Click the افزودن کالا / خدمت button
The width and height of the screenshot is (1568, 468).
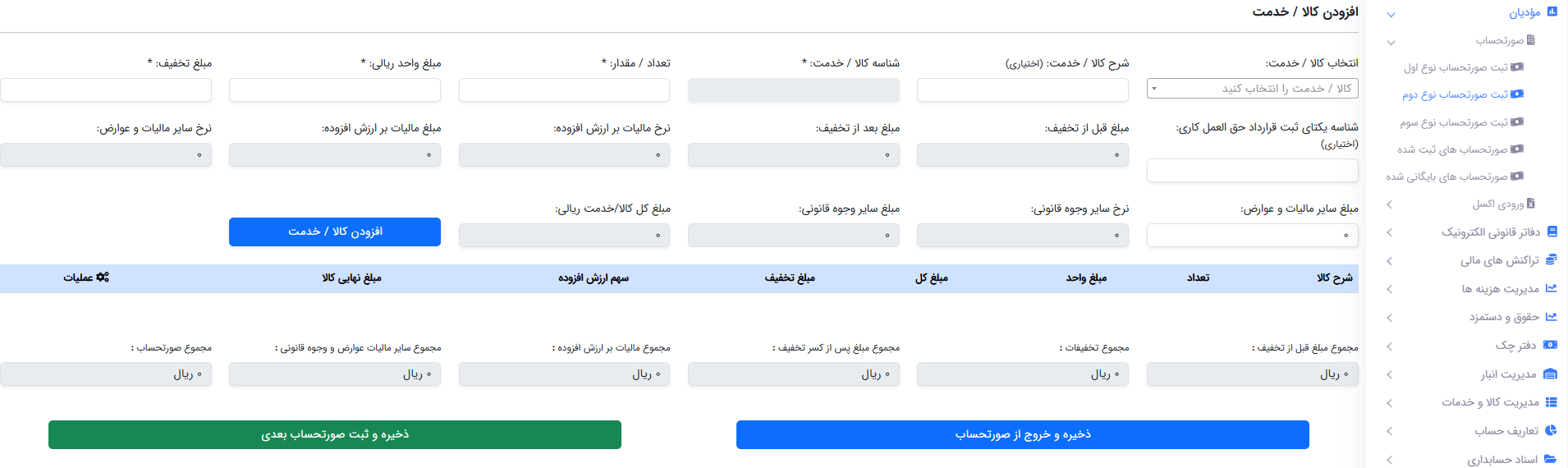click(x=335, y=232)
